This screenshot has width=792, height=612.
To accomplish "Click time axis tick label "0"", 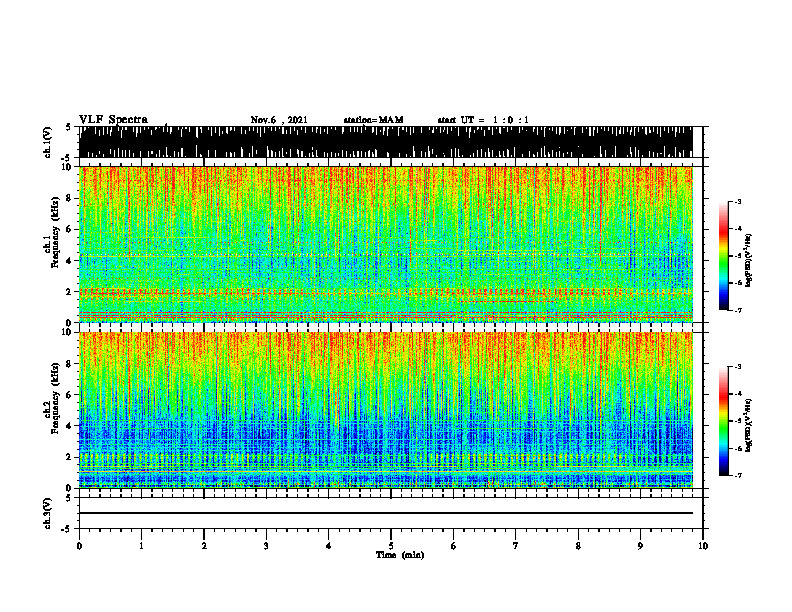I will [x=79, y=546].
